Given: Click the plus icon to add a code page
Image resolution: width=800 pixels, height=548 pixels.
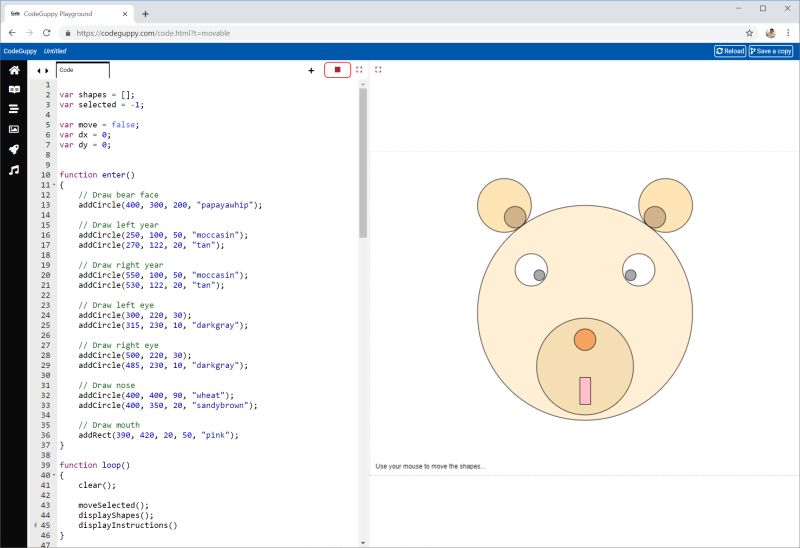Looking at the screenshot, I should click(311, 70).
